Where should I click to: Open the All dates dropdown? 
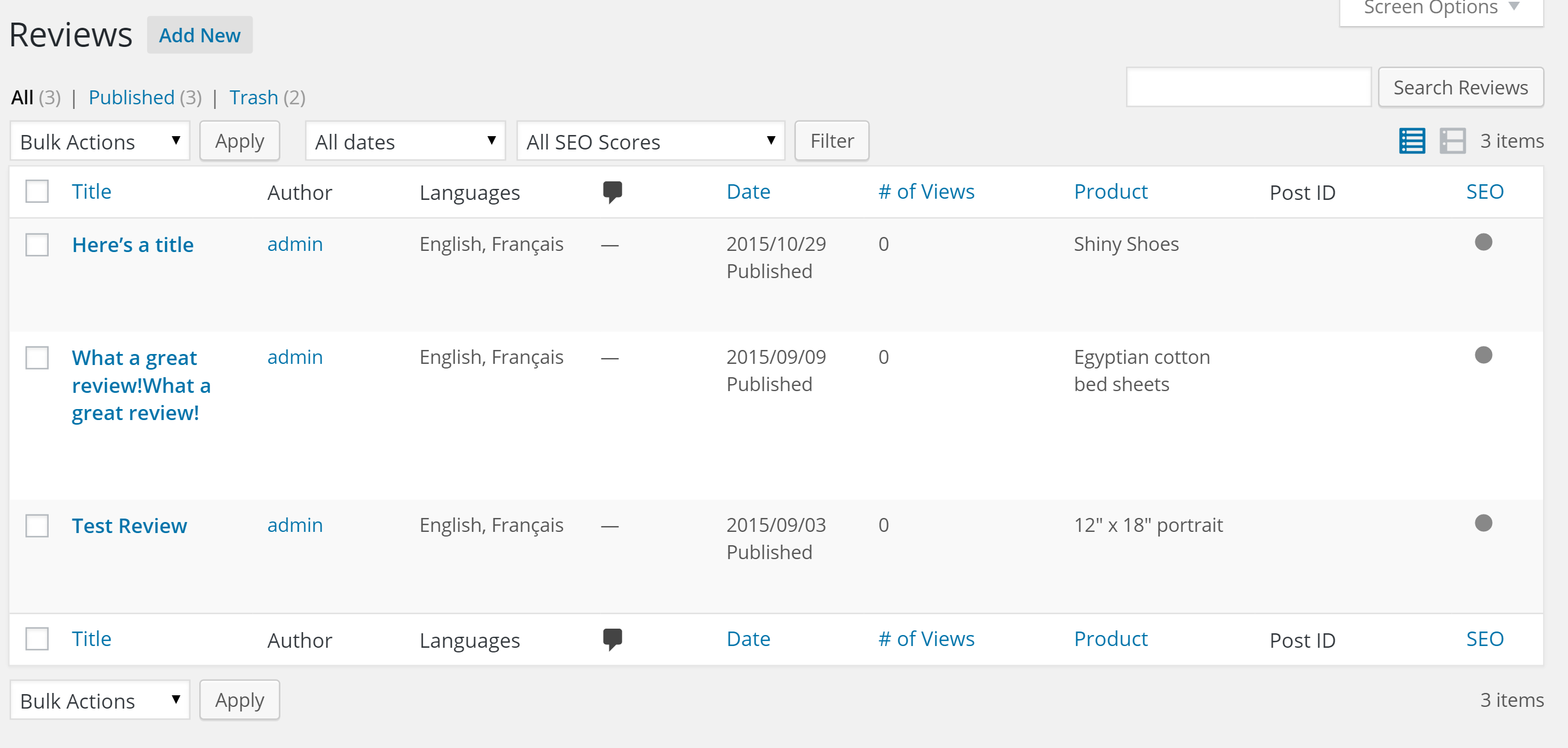click(405, 141)
